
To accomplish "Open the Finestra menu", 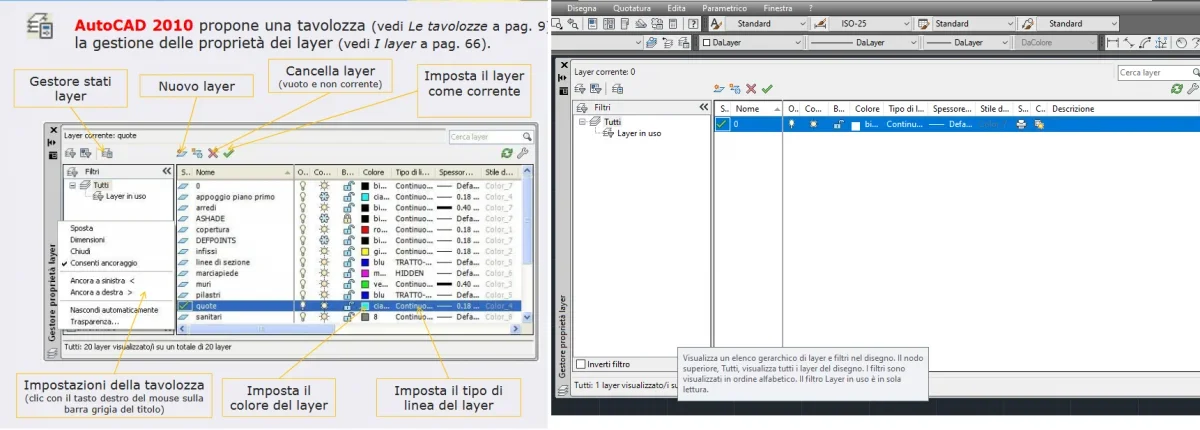I will [778, 8].
